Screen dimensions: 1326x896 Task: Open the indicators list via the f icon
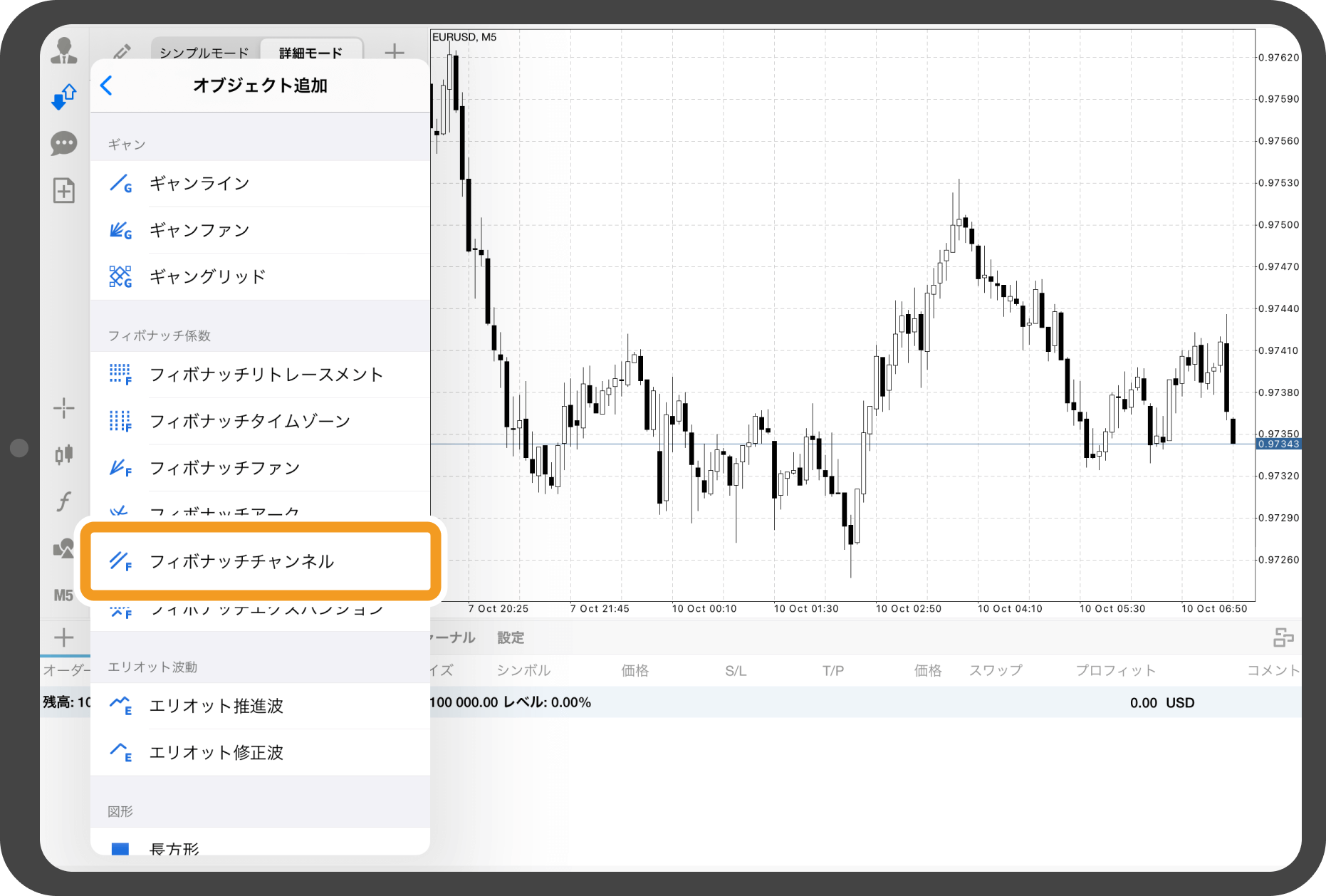click(64, 501)
